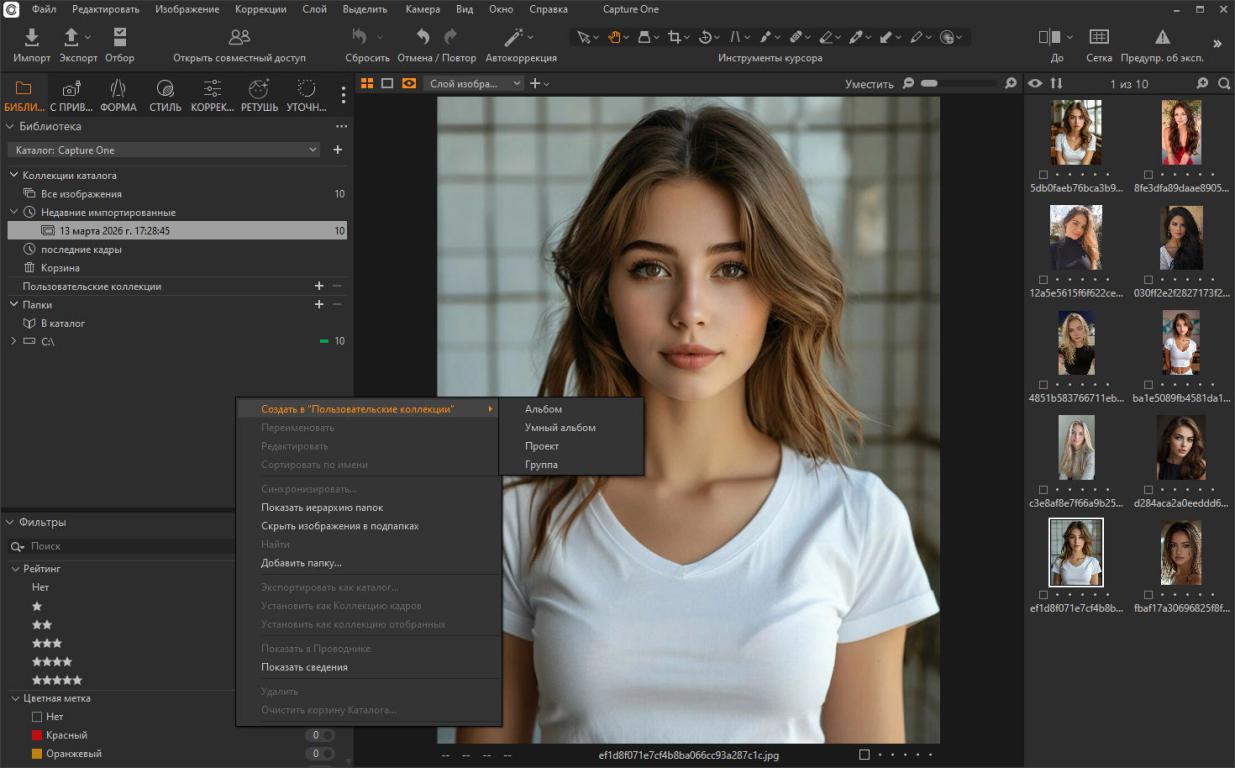Image resolution: width=1235 pixels, height=768 pixels.
Task: Collapse the Фильтры panel section
Action: coord(10,522)
